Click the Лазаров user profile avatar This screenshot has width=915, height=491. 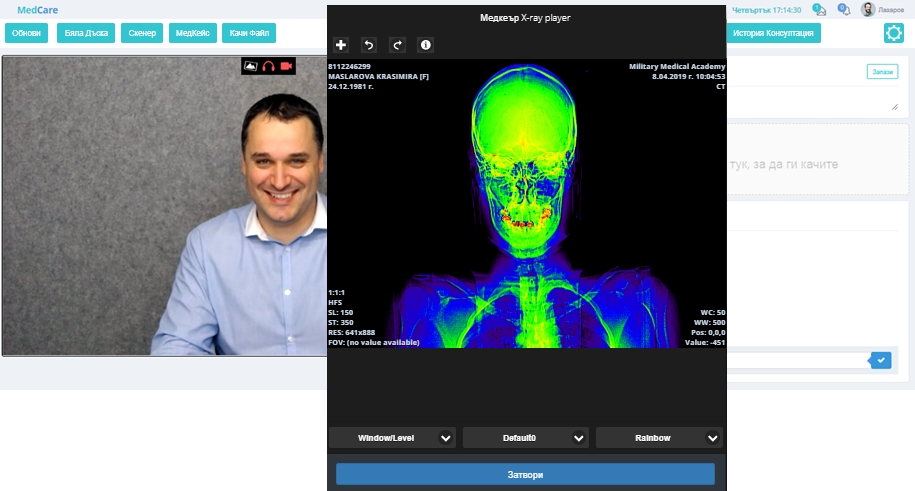tap(868, 10)
